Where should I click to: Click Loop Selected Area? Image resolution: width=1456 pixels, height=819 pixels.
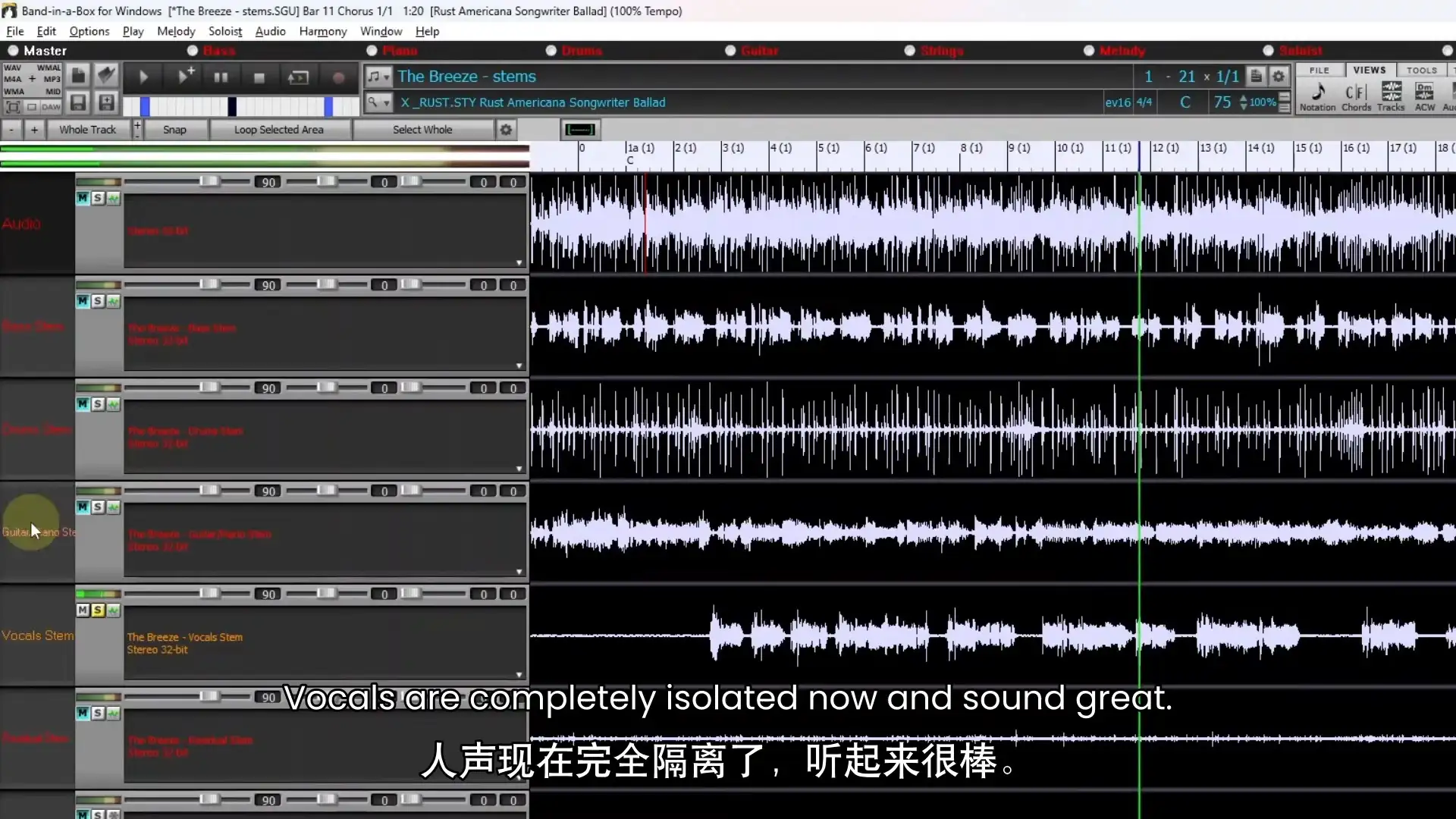coord(281,130)
